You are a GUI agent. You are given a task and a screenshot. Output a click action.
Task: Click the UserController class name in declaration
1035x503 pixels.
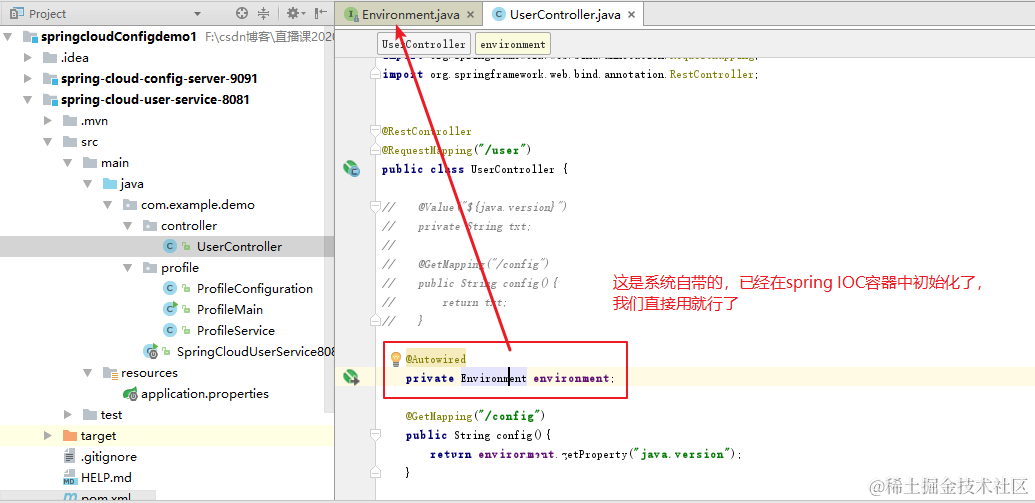point(512,170)
